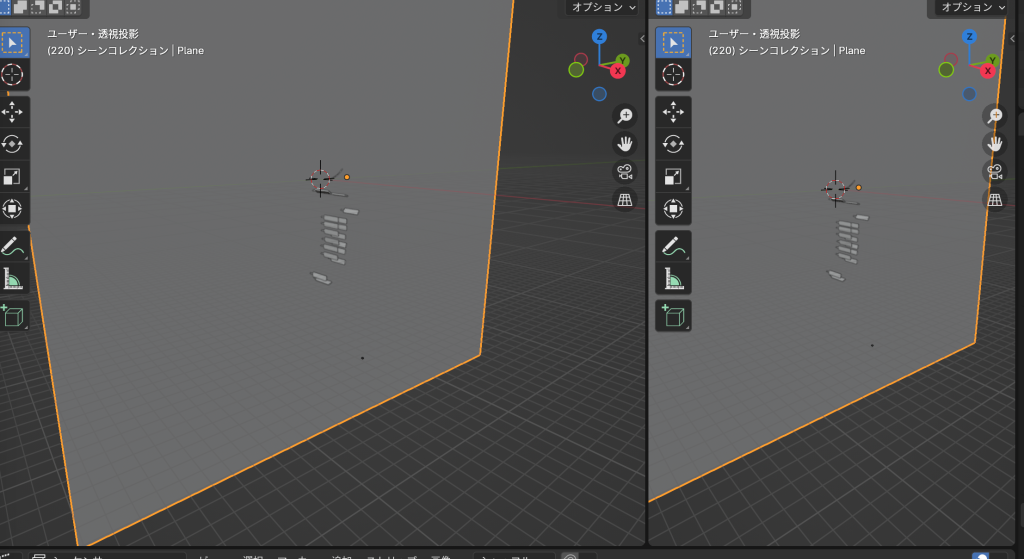Choose the Move tool in left viewport
Image resolution: width=1024 pixels, height=559 pixels.
pyautogui.click(x=12, y=112)
